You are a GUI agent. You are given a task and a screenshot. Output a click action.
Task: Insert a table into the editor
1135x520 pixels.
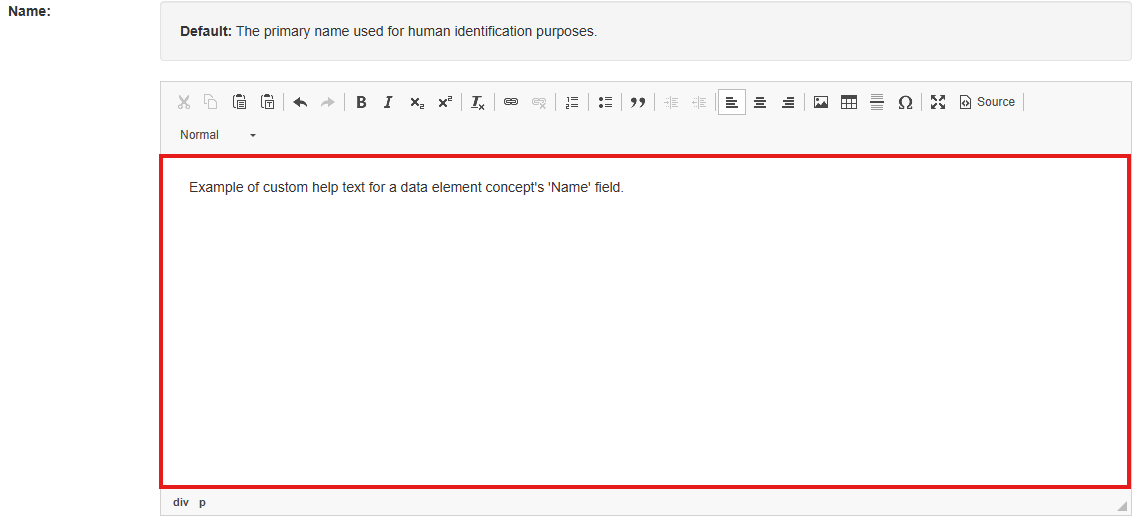(849, 102)
